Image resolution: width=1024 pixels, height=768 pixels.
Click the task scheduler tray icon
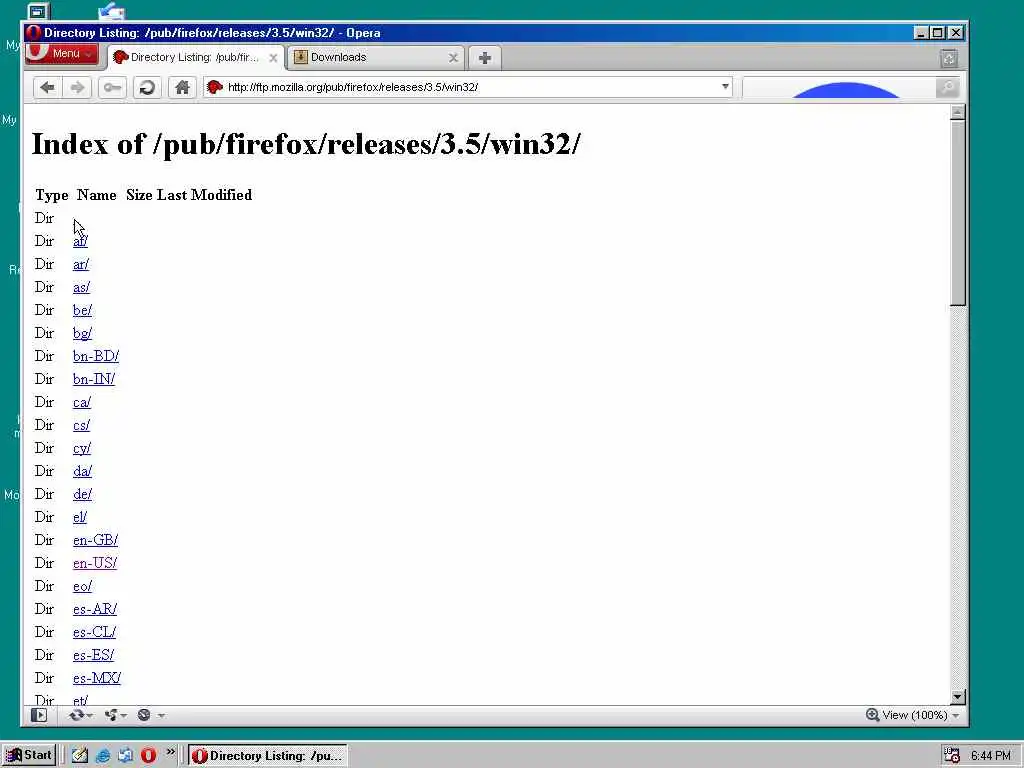click(951, 756)
